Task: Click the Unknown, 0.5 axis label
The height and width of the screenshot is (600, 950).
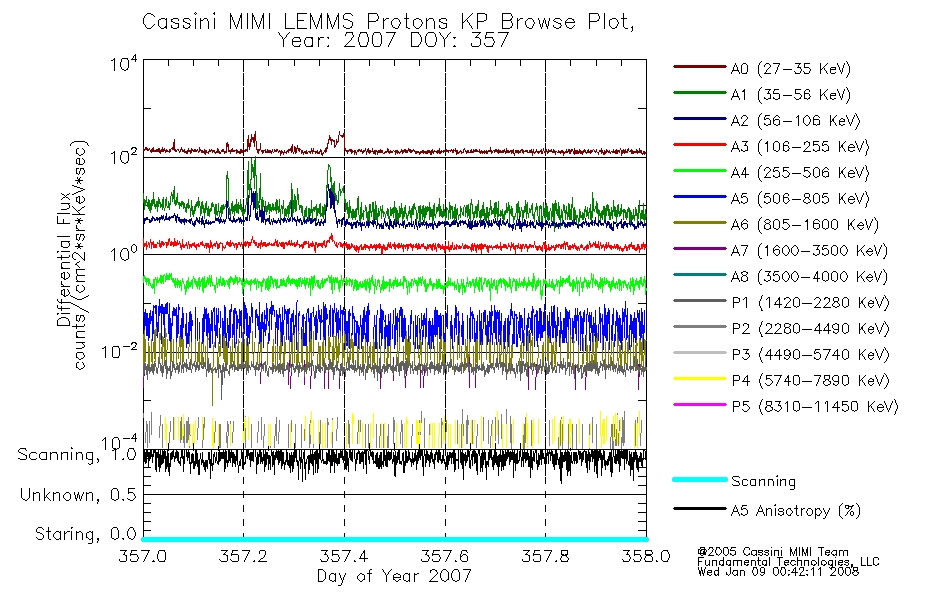Action: [78, 495]
